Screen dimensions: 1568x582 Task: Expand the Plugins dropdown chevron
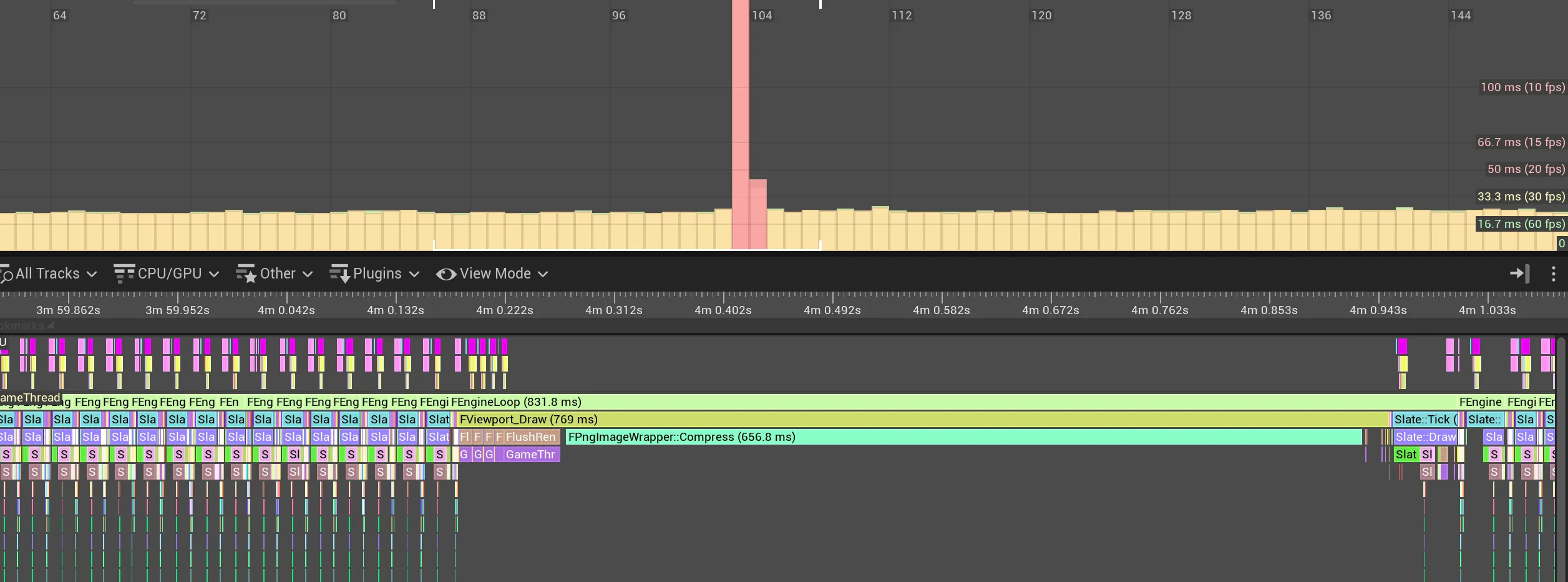414,274
